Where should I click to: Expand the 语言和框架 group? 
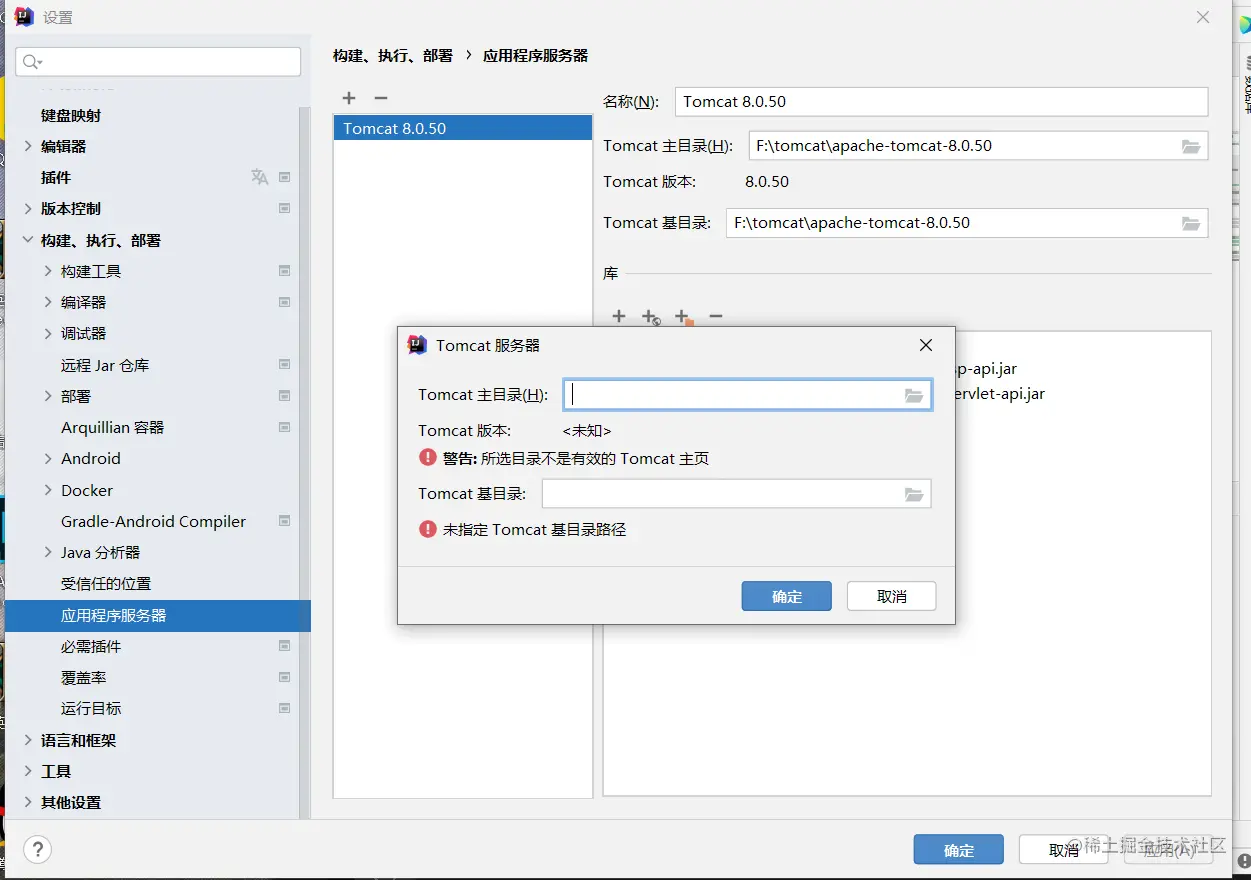pyautogui.click(x=28, y=740)
